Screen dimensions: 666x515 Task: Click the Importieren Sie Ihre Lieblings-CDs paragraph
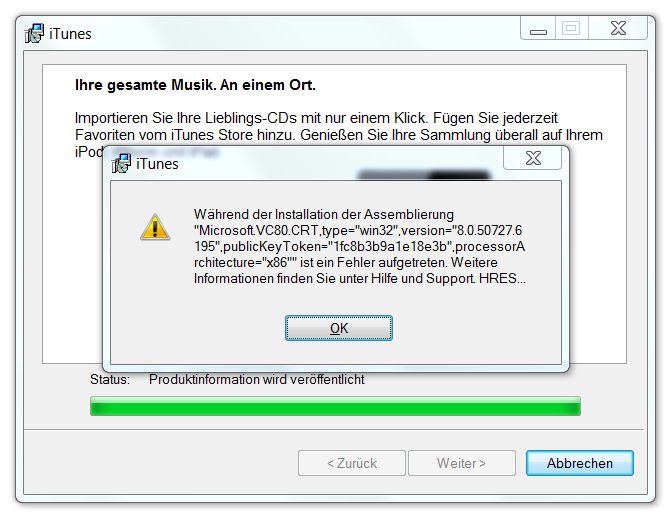(x=339, y=134)
